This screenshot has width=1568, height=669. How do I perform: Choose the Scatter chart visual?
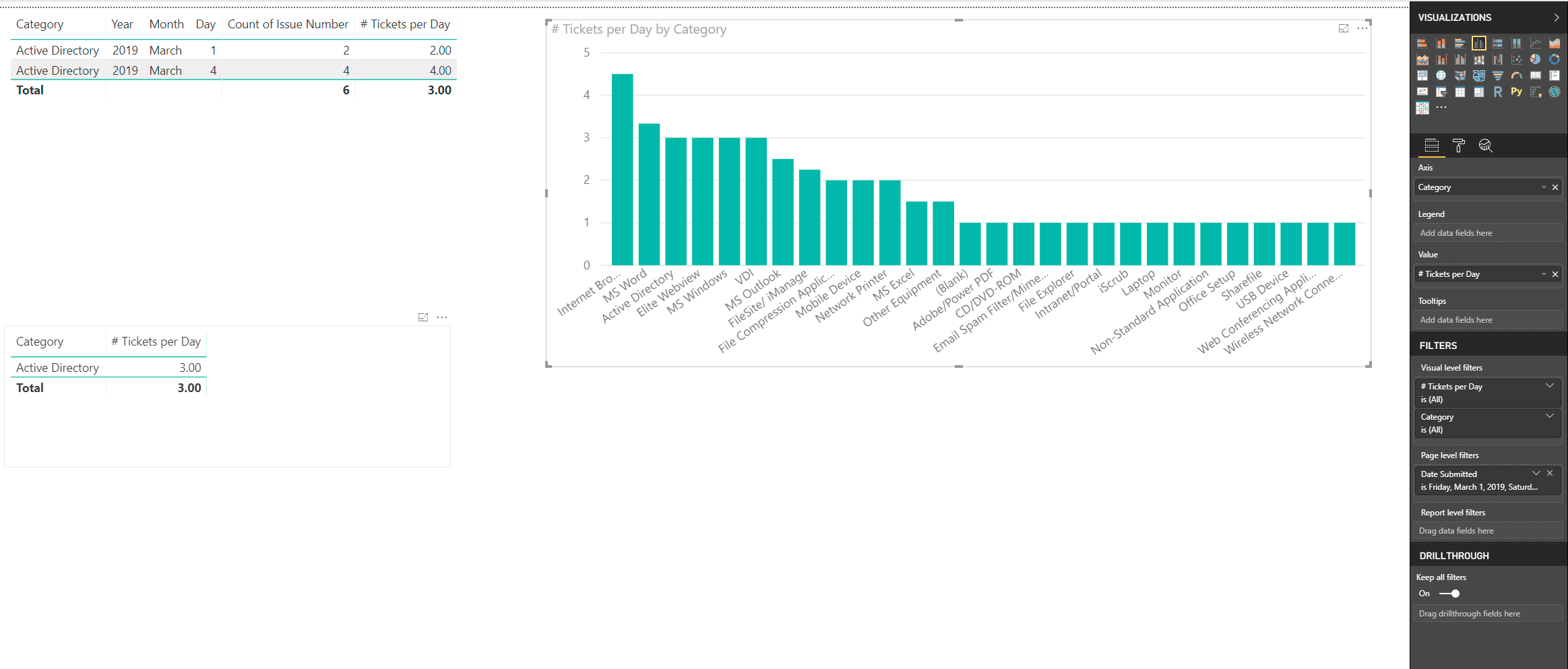pos(1517,59)
